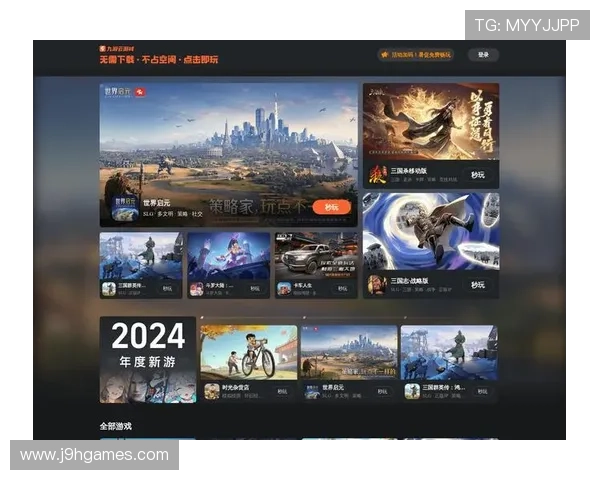Click the 斗罗大陆 game icon
600x480 pixels.
[196, 288]
